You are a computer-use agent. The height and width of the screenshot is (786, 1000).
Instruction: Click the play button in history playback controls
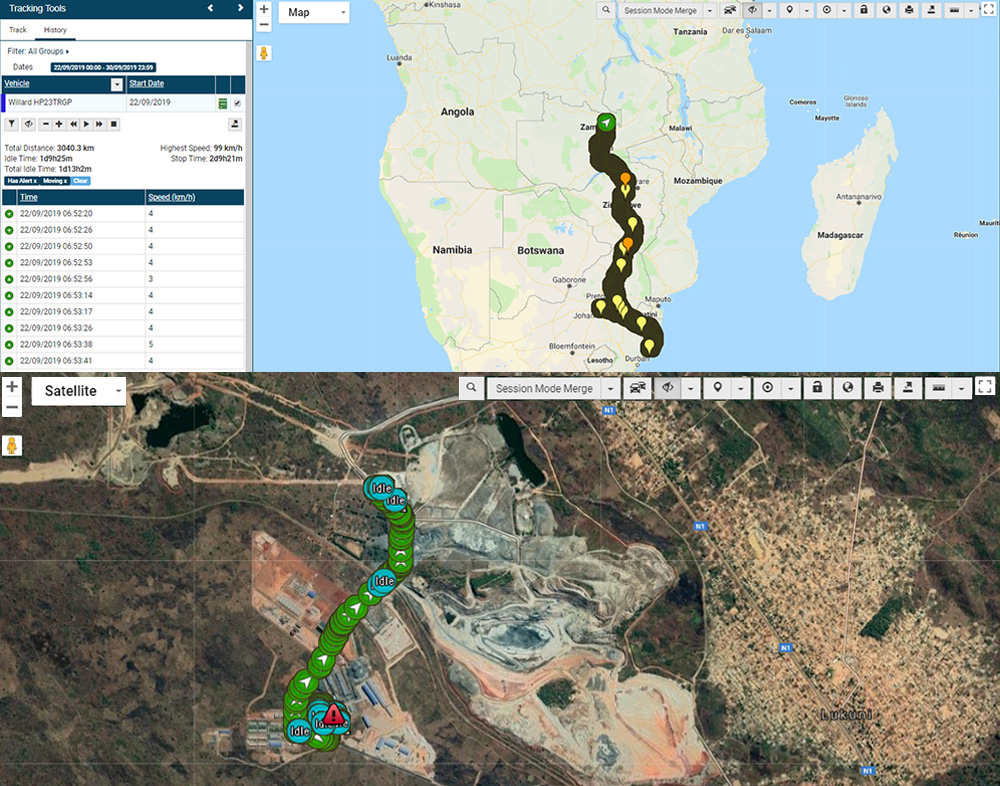coord(87,124)
